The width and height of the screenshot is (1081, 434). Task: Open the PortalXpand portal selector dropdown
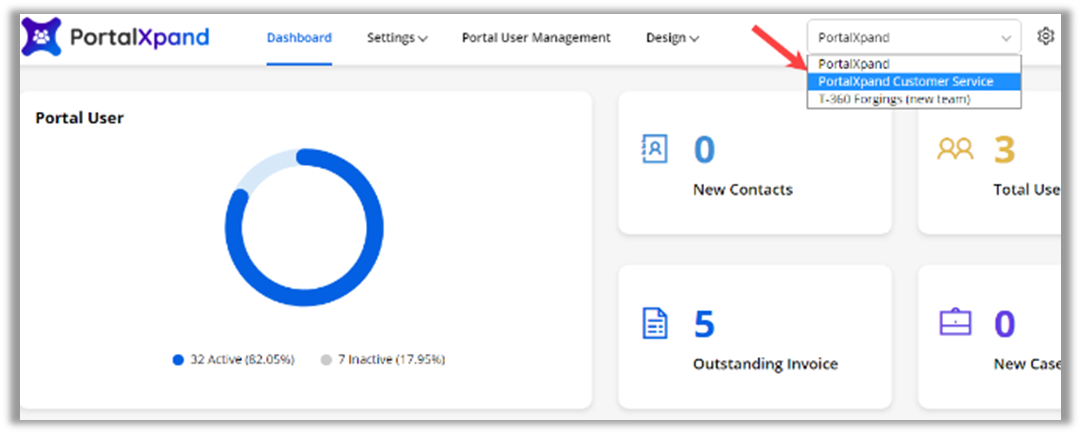[x=914, y=38]
